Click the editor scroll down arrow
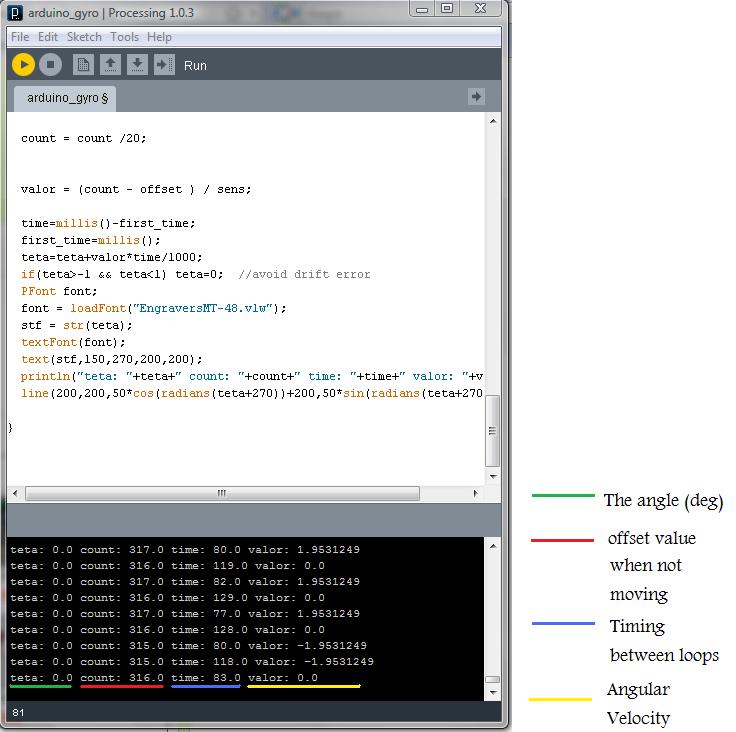This screenshot has height=732, width=736. coord(493,477)
